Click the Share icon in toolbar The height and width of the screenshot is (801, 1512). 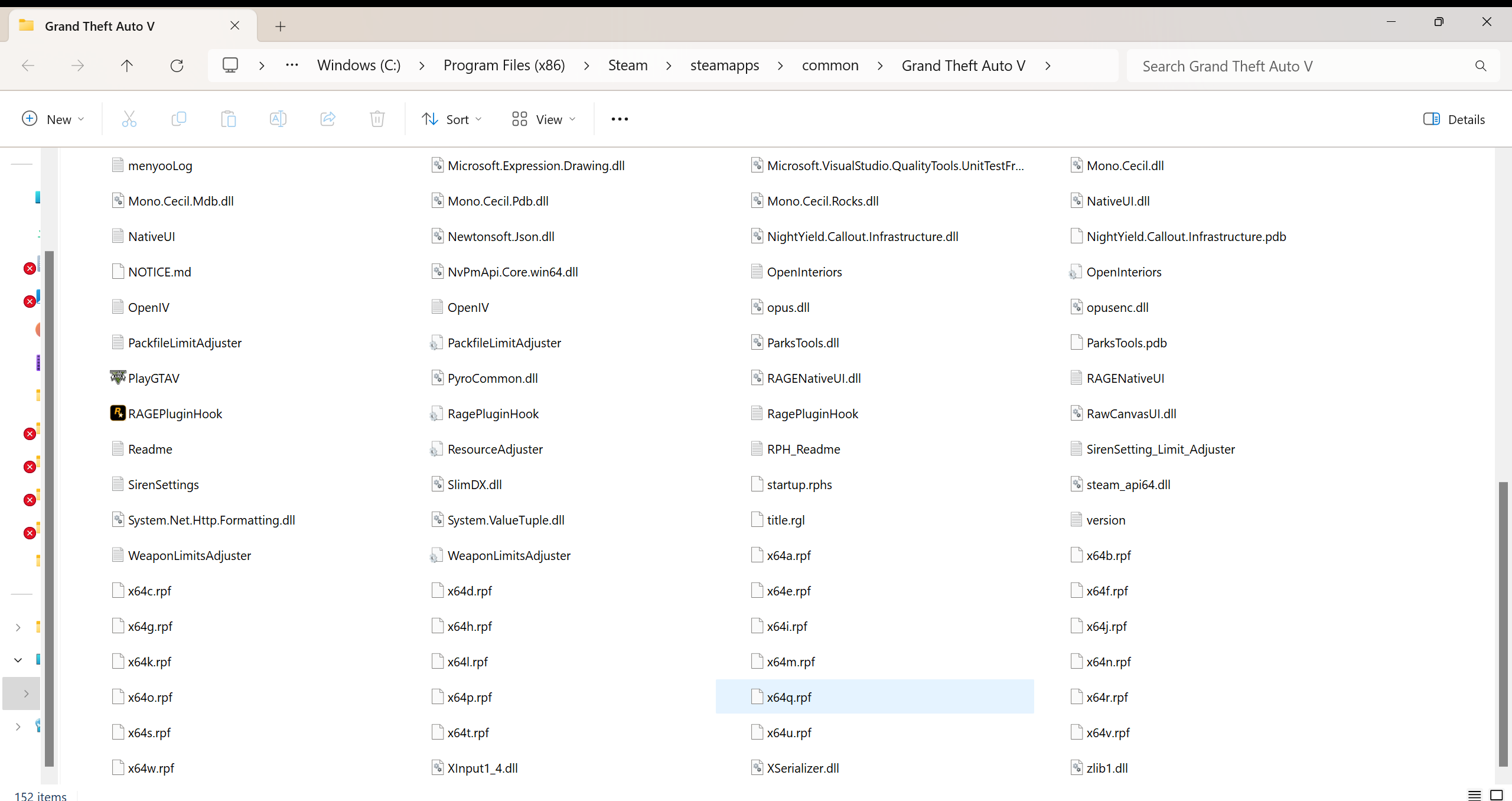pyautogui.click(x=328, y=119)
